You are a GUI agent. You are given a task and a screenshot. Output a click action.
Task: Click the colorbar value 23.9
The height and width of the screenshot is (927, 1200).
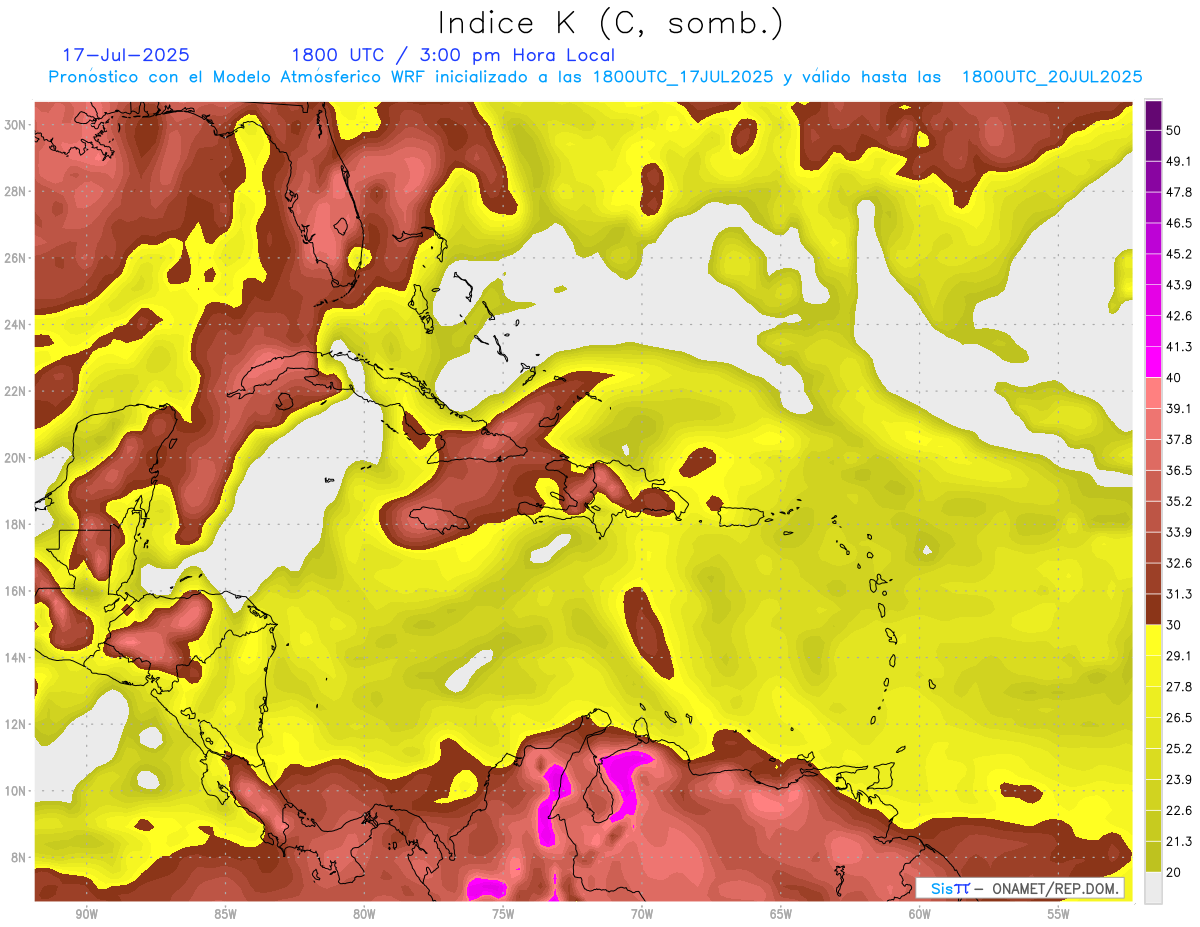pos(1178,780)
